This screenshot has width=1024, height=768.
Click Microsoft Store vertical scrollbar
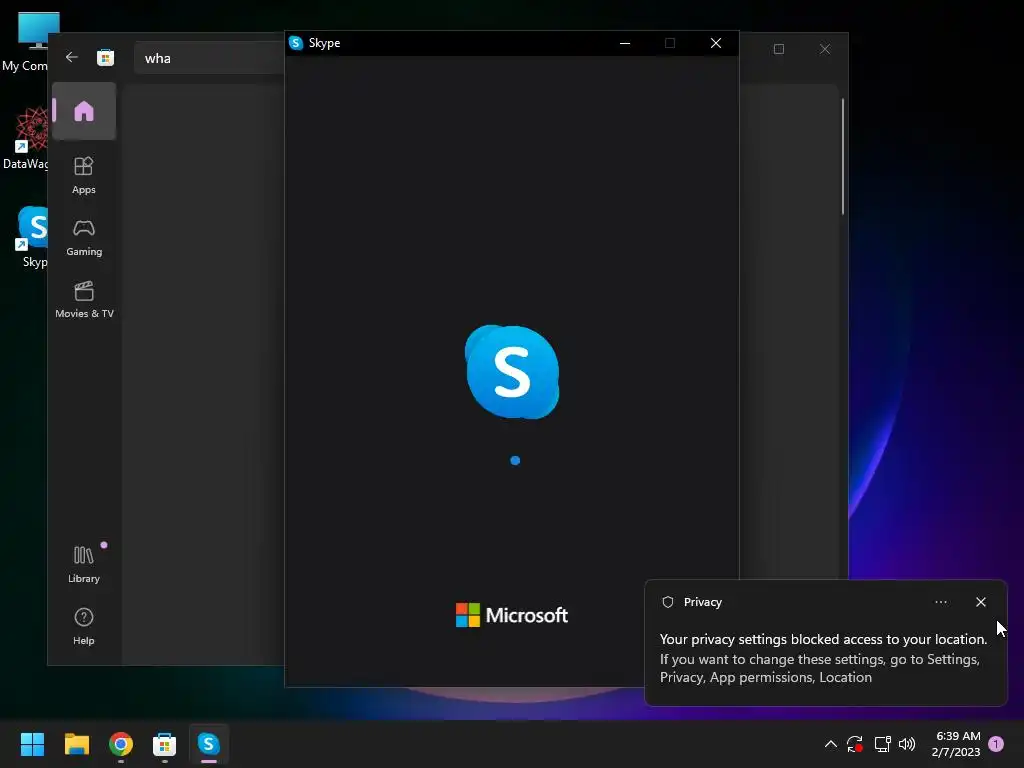click(843, 157)
